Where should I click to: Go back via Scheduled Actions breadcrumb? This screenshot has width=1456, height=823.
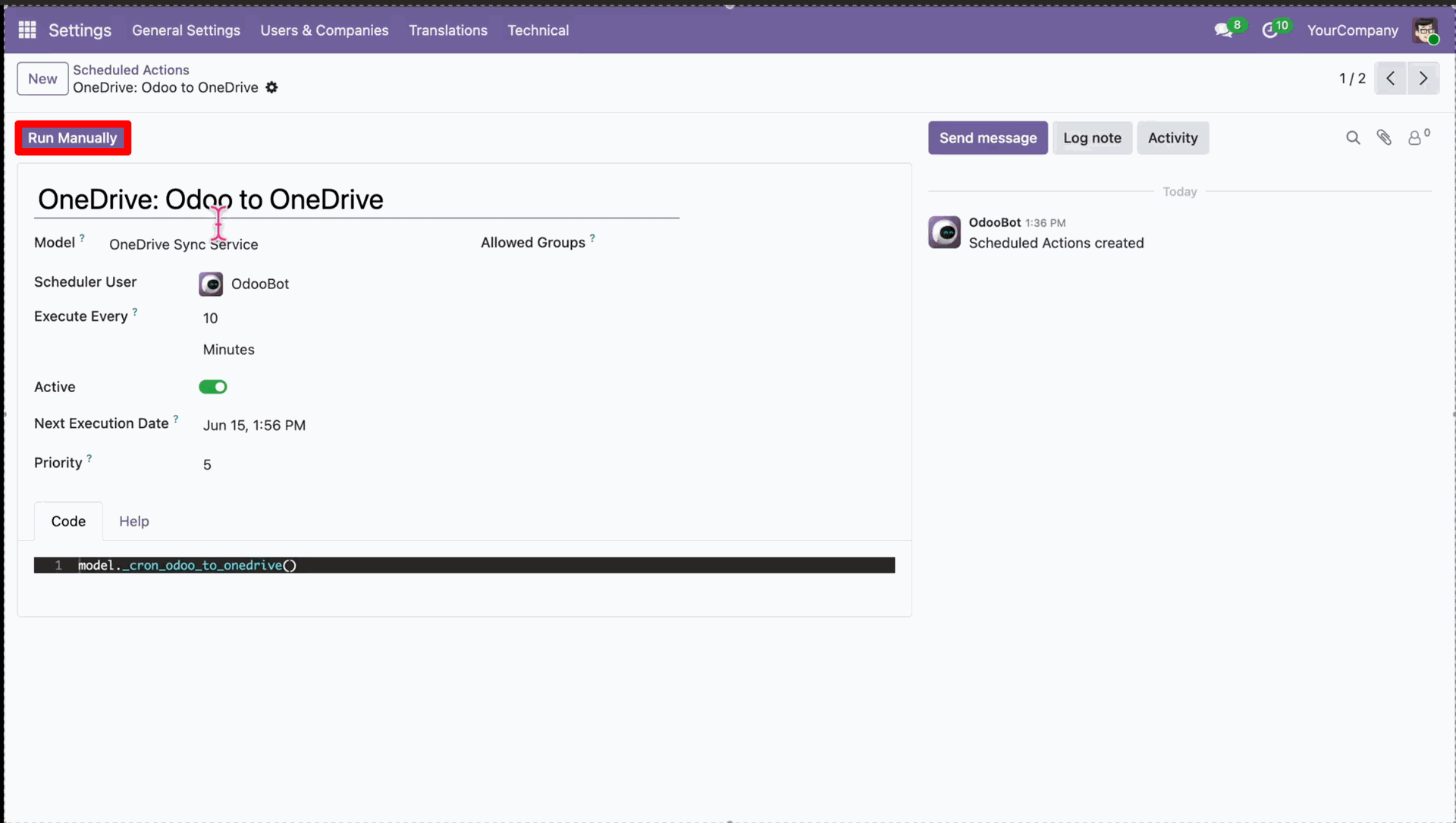(131, 70)
